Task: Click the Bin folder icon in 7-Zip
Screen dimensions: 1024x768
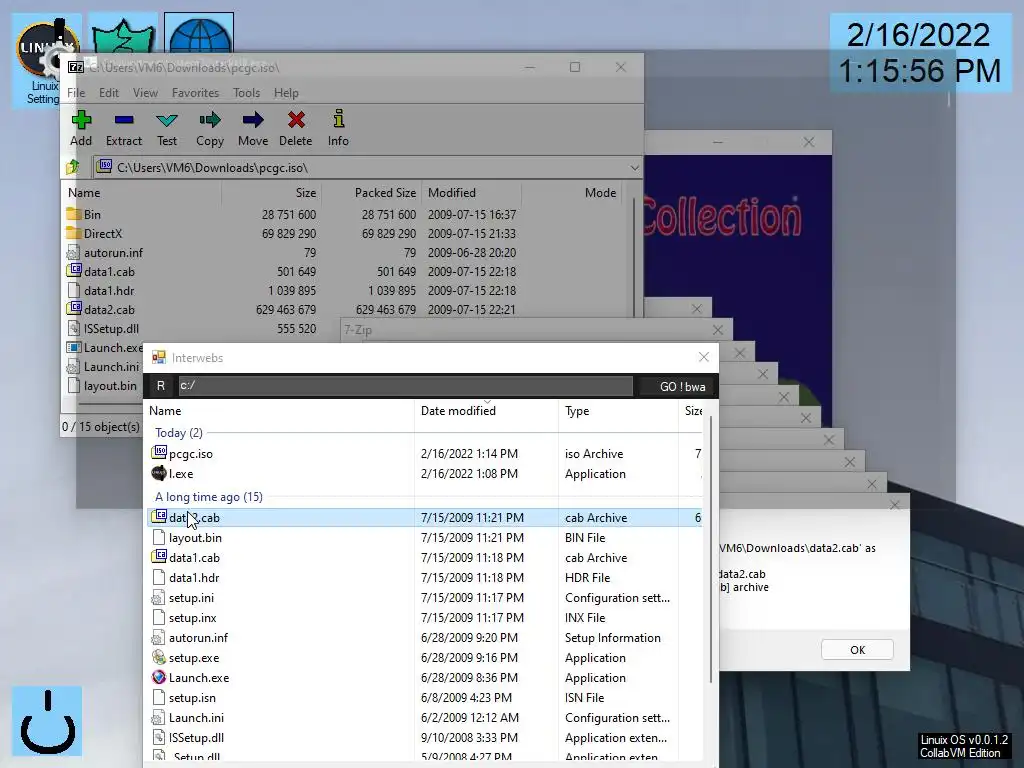Action: pyautogui.click(x=74, y=214)
